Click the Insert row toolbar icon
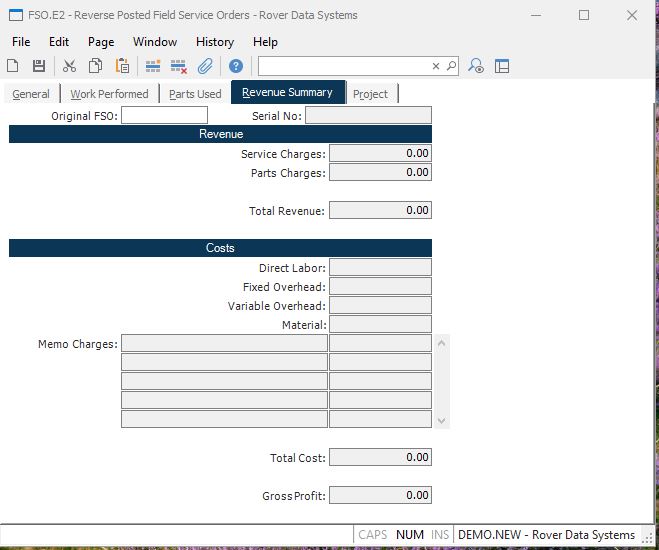This screenshot has height=550, width=659. (x=153, y=66)
